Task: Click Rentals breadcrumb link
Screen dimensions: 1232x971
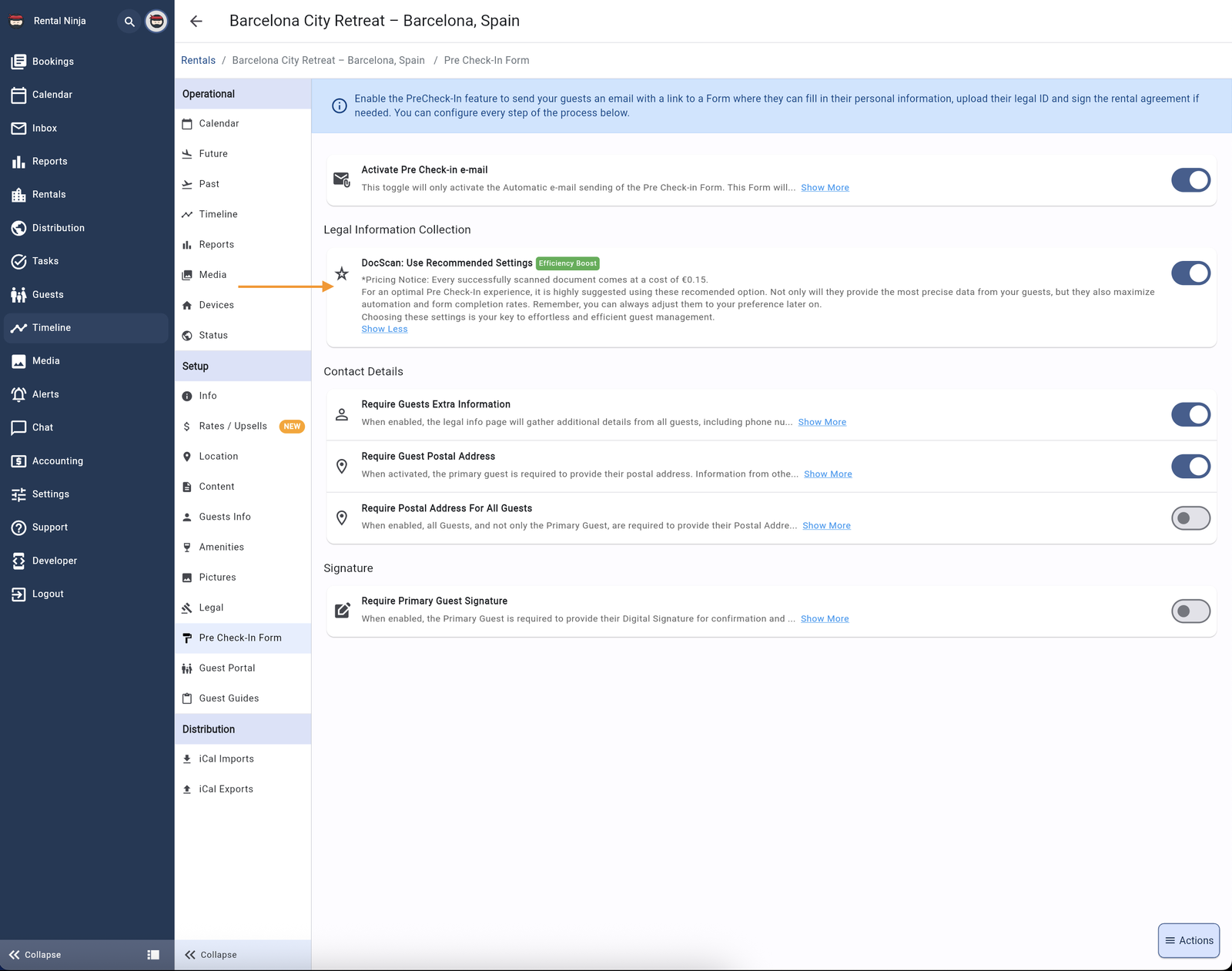Action: [x=198, y=60]
